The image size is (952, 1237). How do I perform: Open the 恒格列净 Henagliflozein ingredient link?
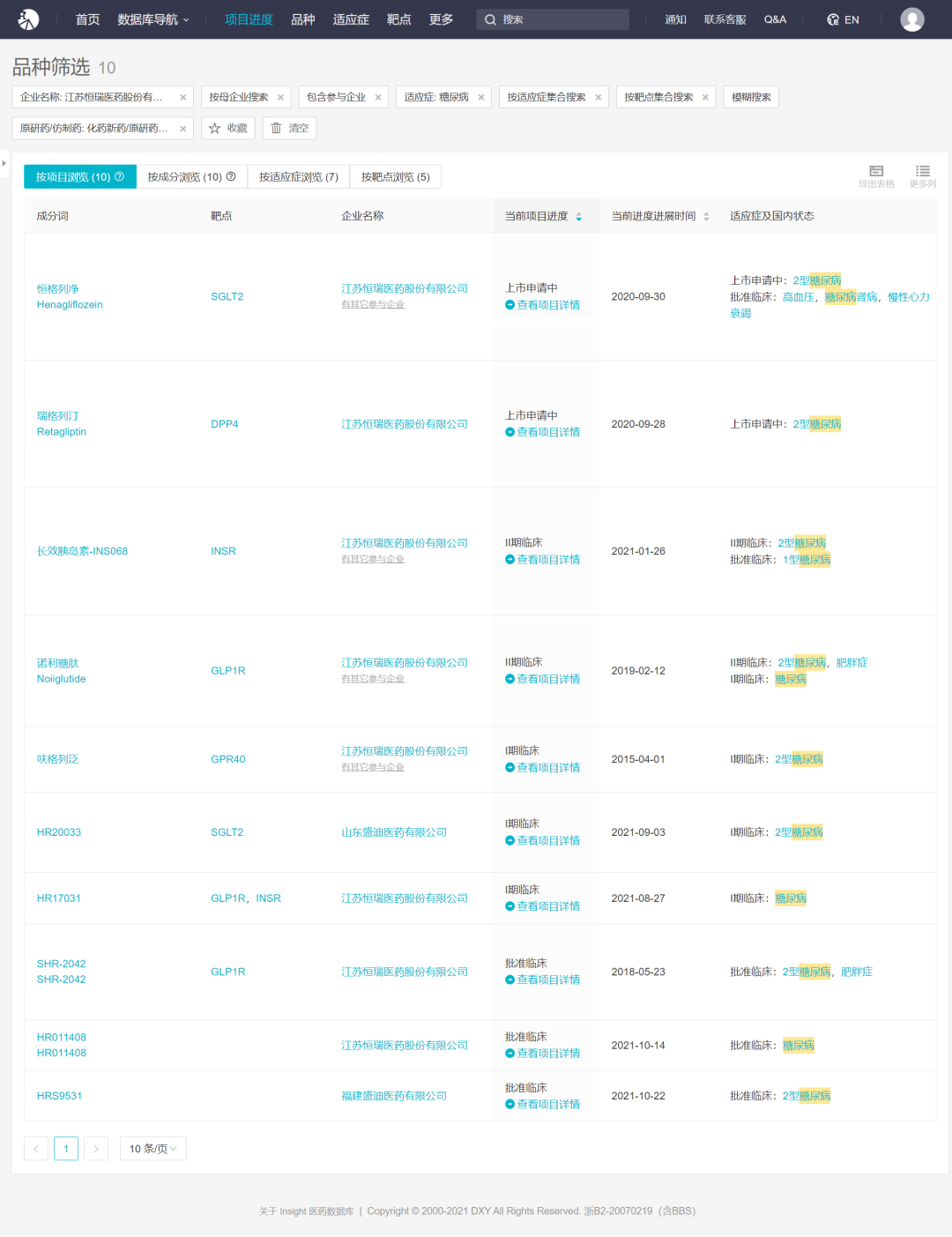tap(70, 297)
